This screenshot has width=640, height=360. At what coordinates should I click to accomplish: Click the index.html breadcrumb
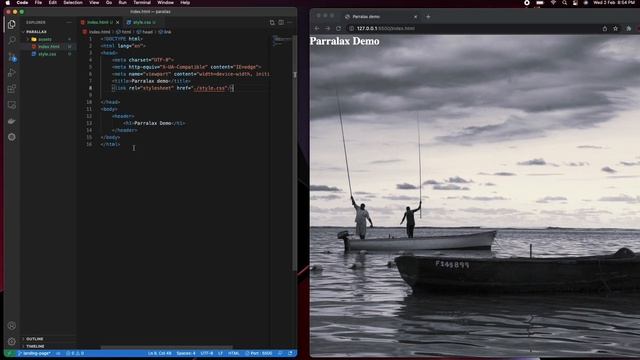coord(99,32)
